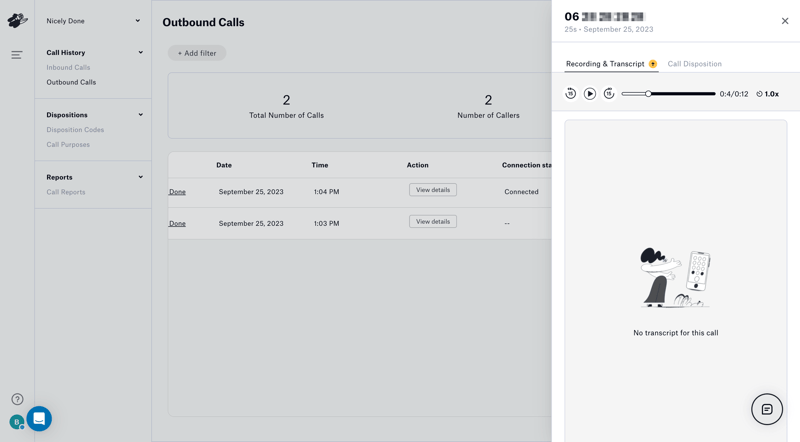
Task: Open the help question mark icon
Action: coord(17,399)
